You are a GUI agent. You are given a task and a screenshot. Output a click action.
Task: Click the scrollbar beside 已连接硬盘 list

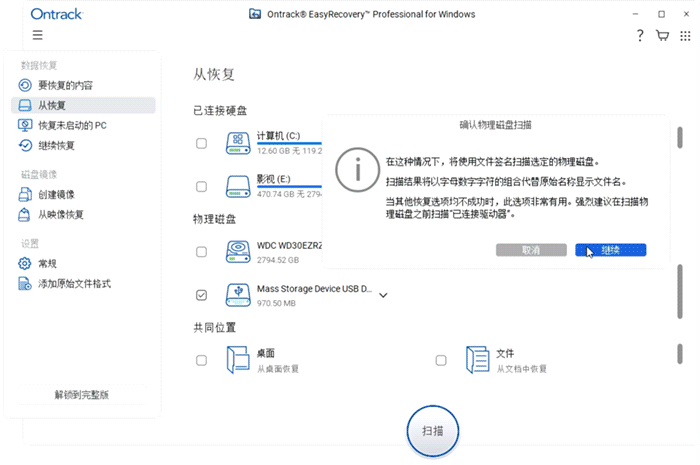(x=679, y=137)
